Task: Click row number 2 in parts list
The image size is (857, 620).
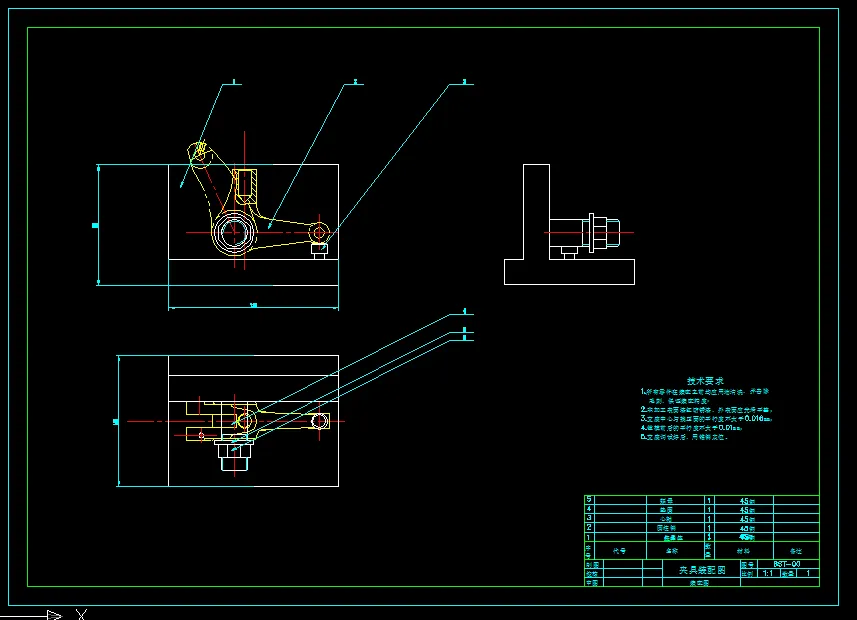Action: click(589, 527)
